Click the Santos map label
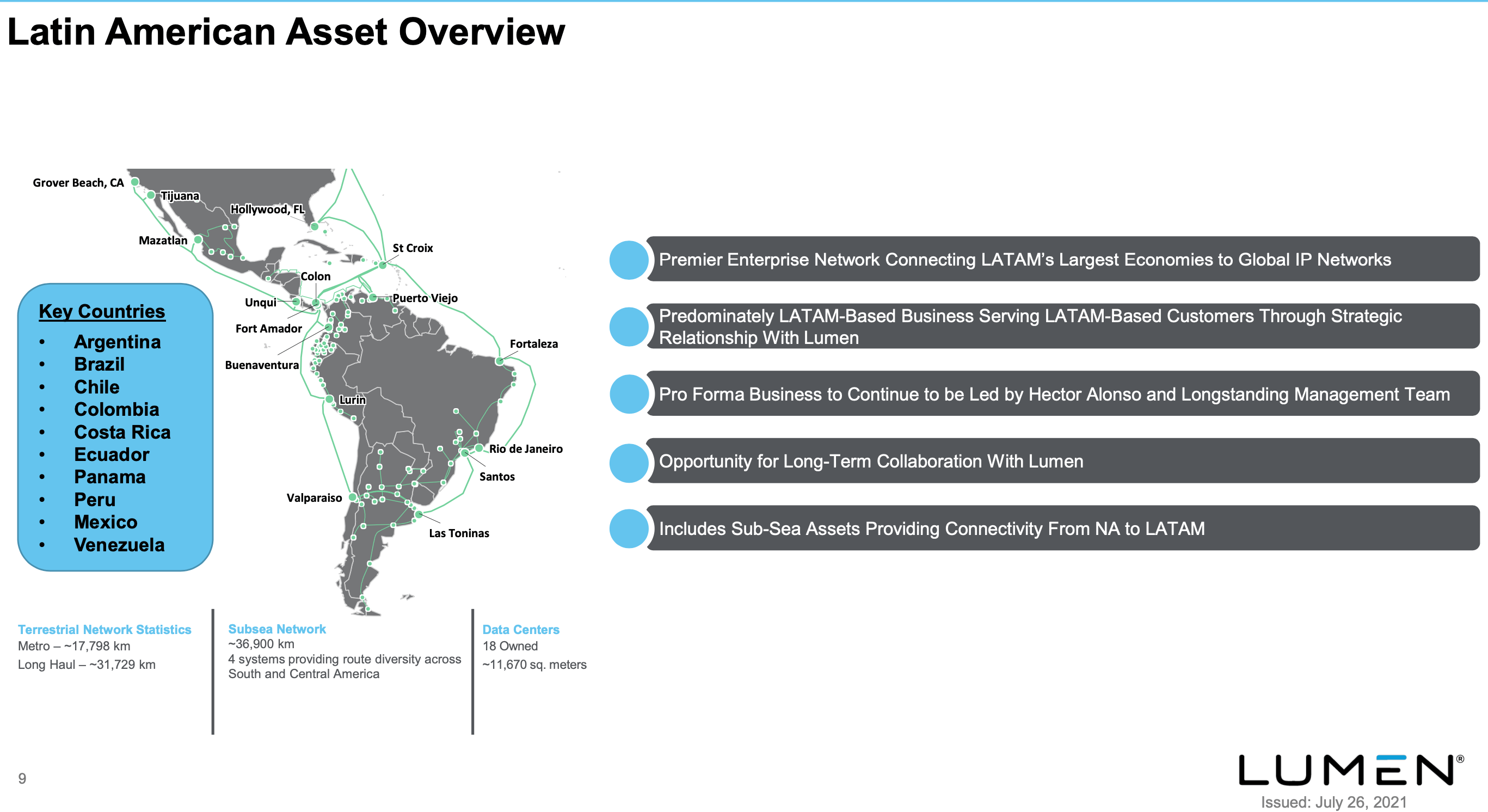This screenshot has width=1488, height=812. pos(497,476)
